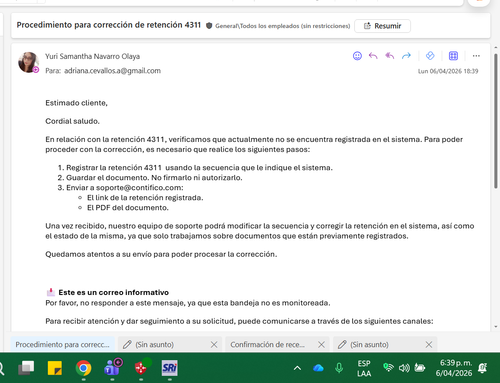Switch to first (Sin asunto) draft tab
This screenshot has height=383, width=500.
pyautogui.click(x=154, y=345)
